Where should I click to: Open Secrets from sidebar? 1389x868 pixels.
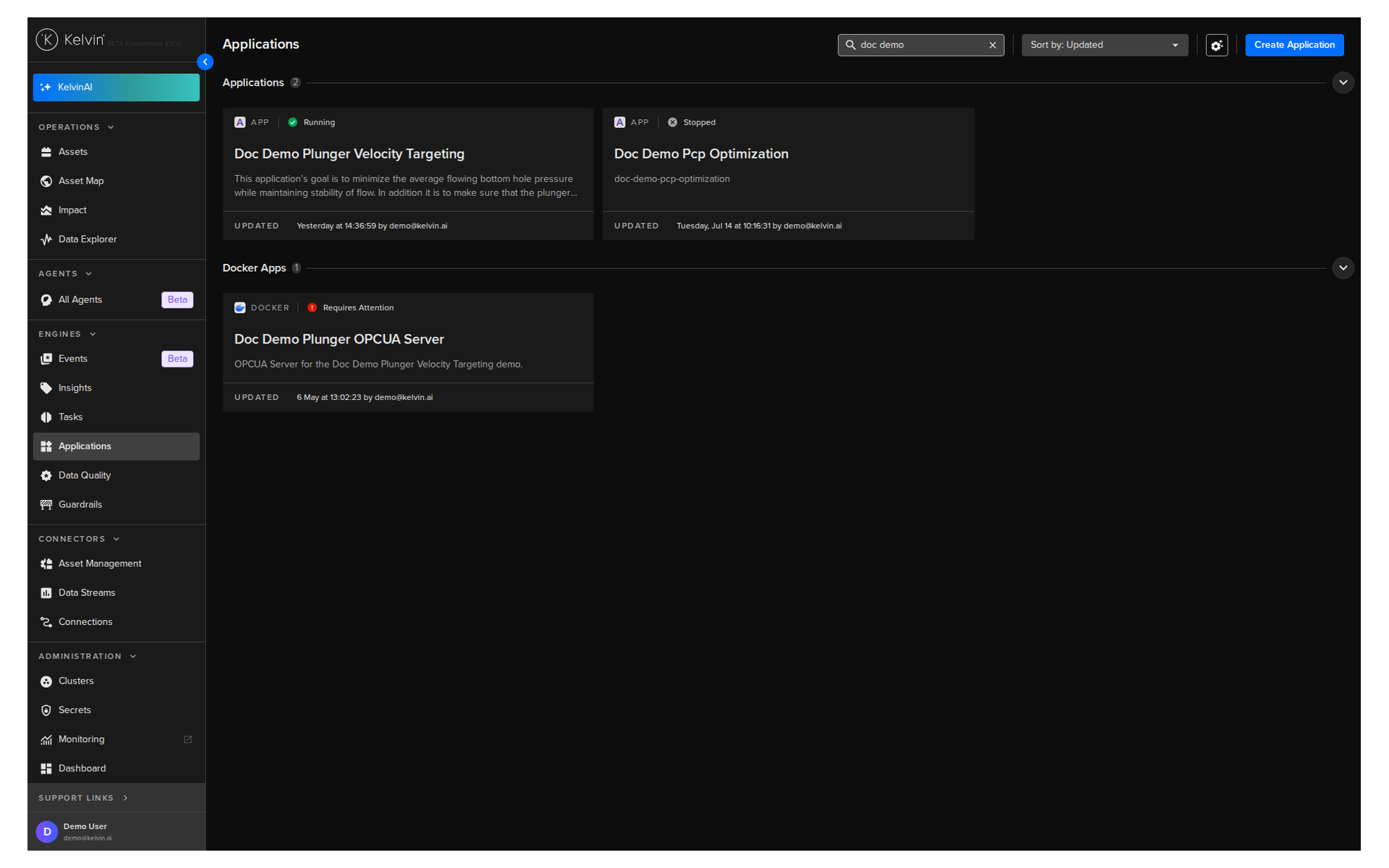[116, 710]
